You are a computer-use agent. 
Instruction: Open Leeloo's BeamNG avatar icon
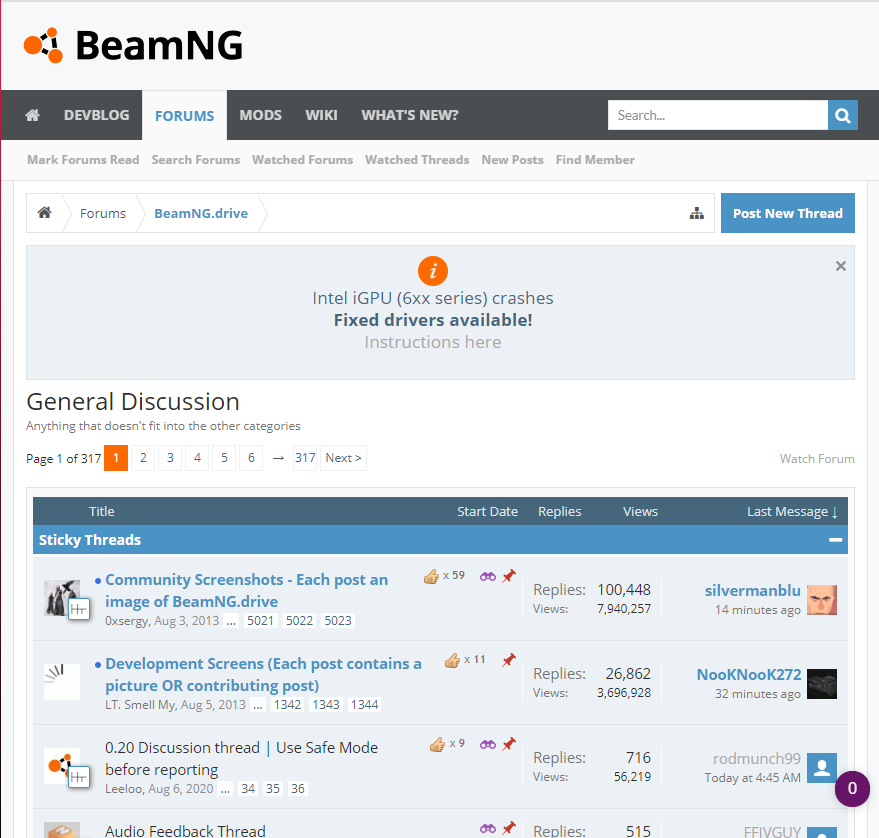pyautogui.click(x=62, y=766)
